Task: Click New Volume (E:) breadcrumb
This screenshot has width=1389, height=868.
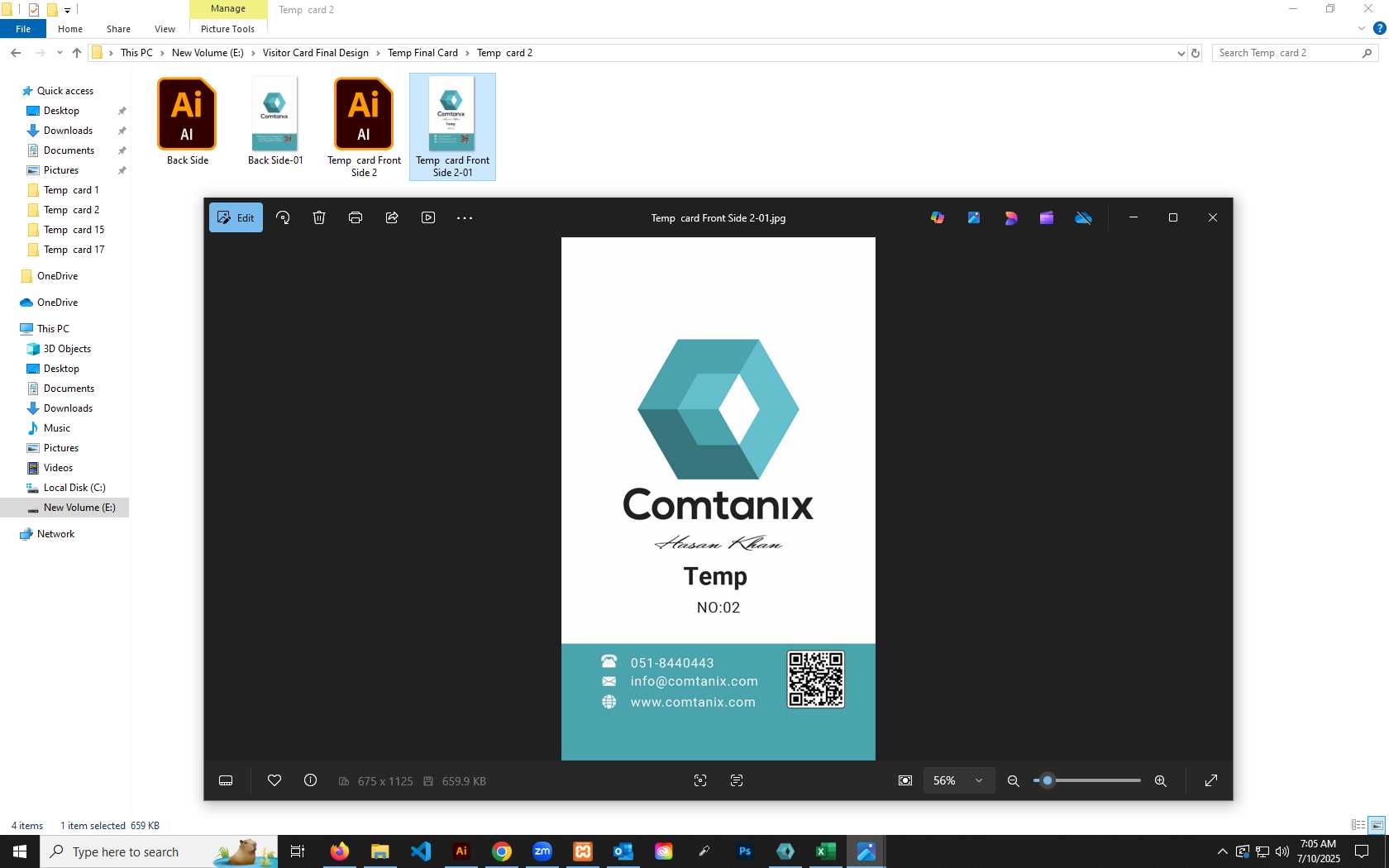Action: point(208,53)
